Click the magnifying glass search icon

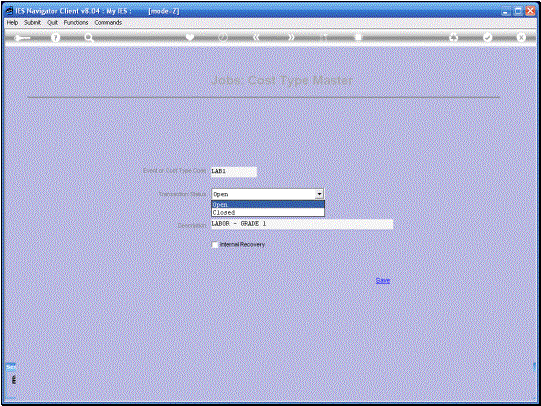pos(89,38)
